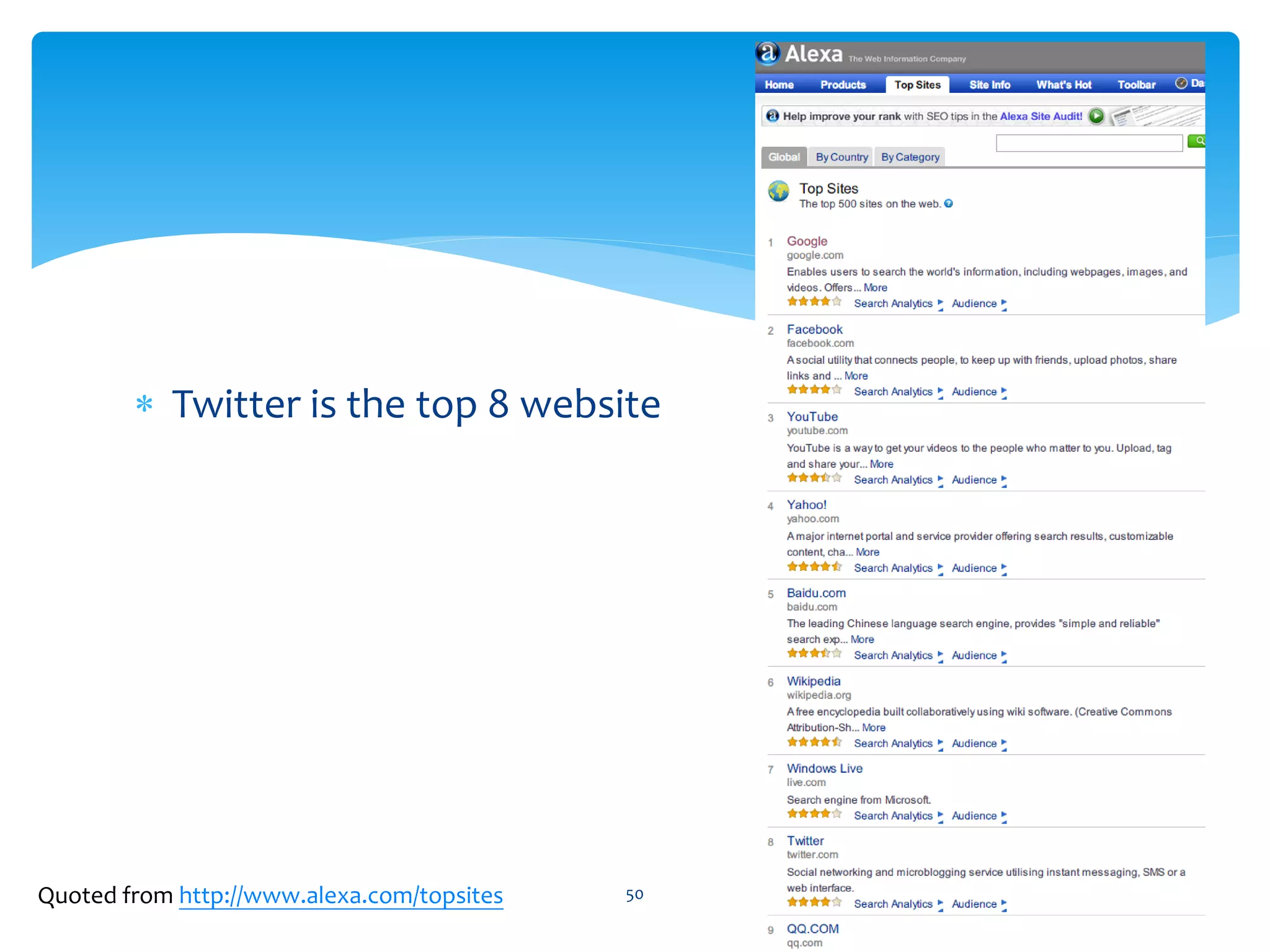The width and height of the screenshot is (1270, 952).
Task: Click More in Google description
Action: (x=875, y=288)
